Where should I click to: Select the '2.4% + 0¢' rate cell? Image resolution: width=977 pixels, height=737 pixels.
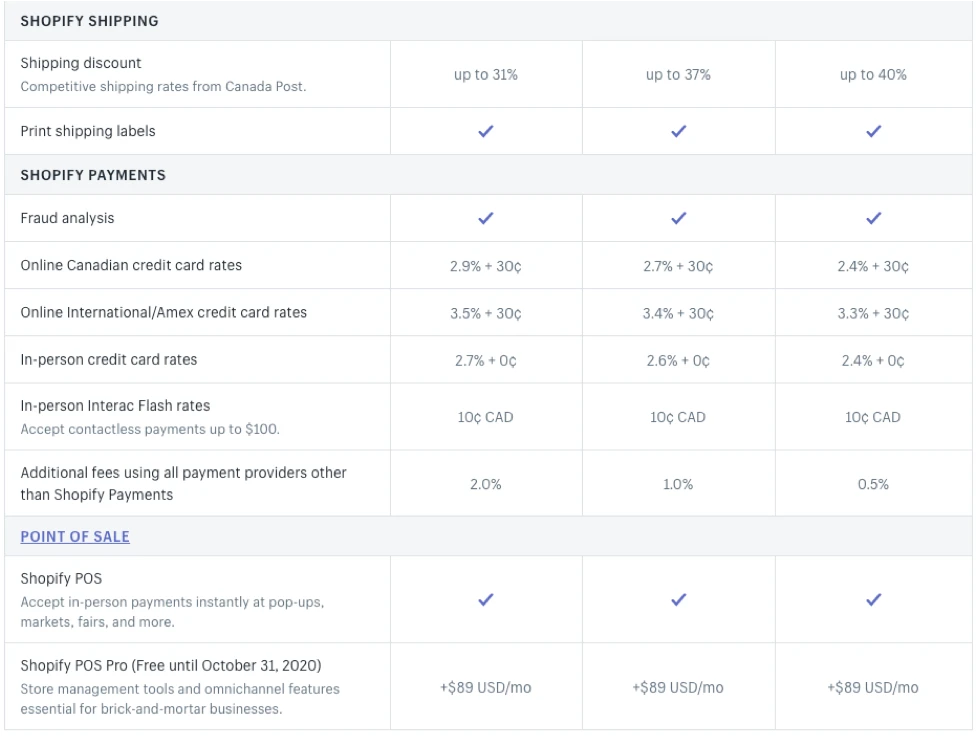873,361
